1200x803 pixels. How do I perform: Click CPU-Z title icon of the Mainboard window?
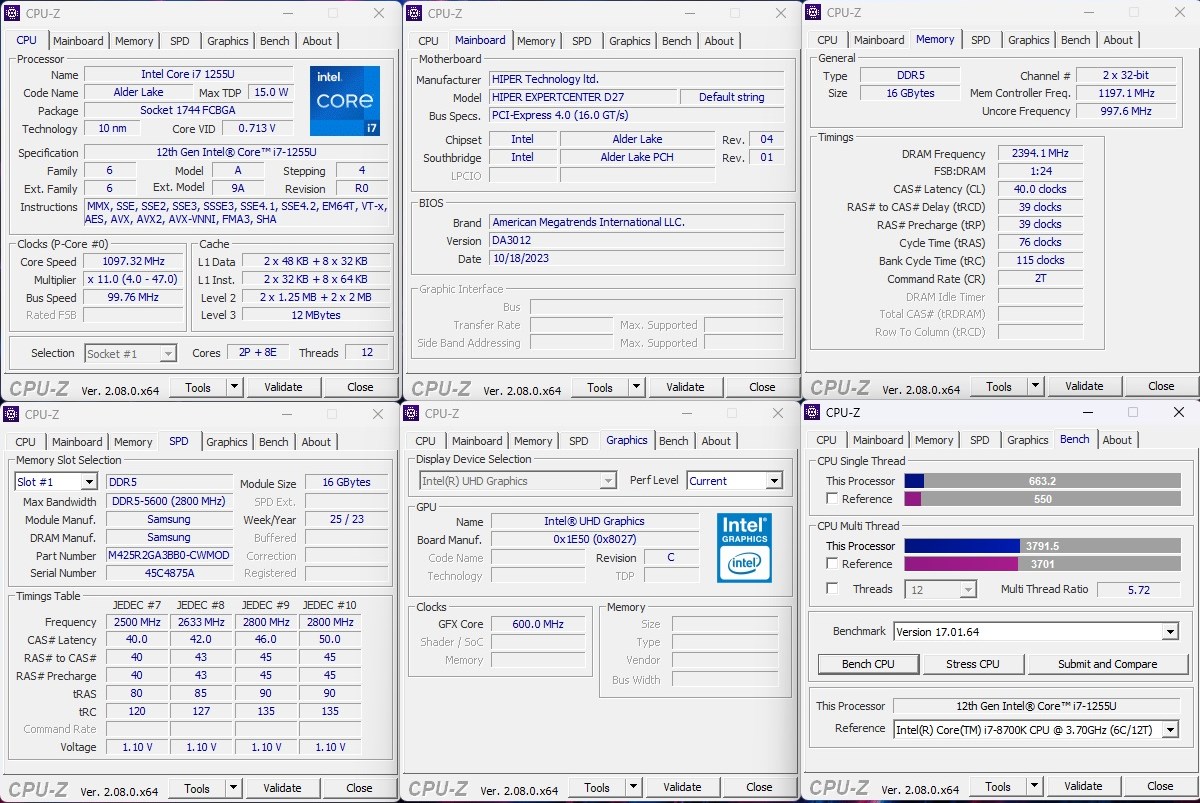click(x=413, y=13)
